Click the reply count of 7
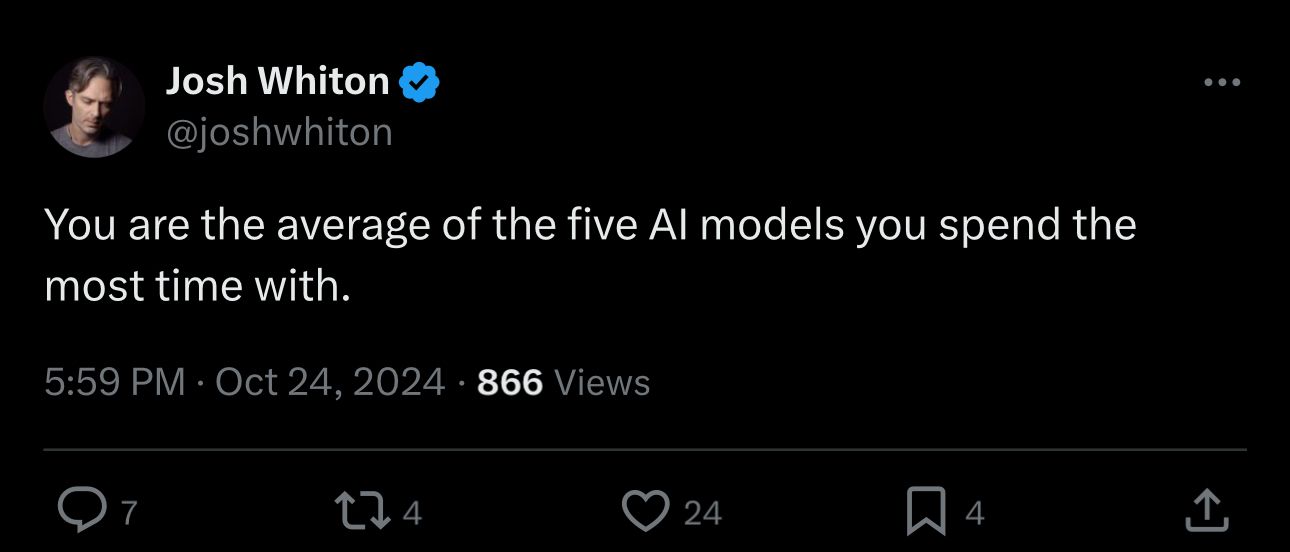Viewport: 1290px width, 552px height. 127,513
